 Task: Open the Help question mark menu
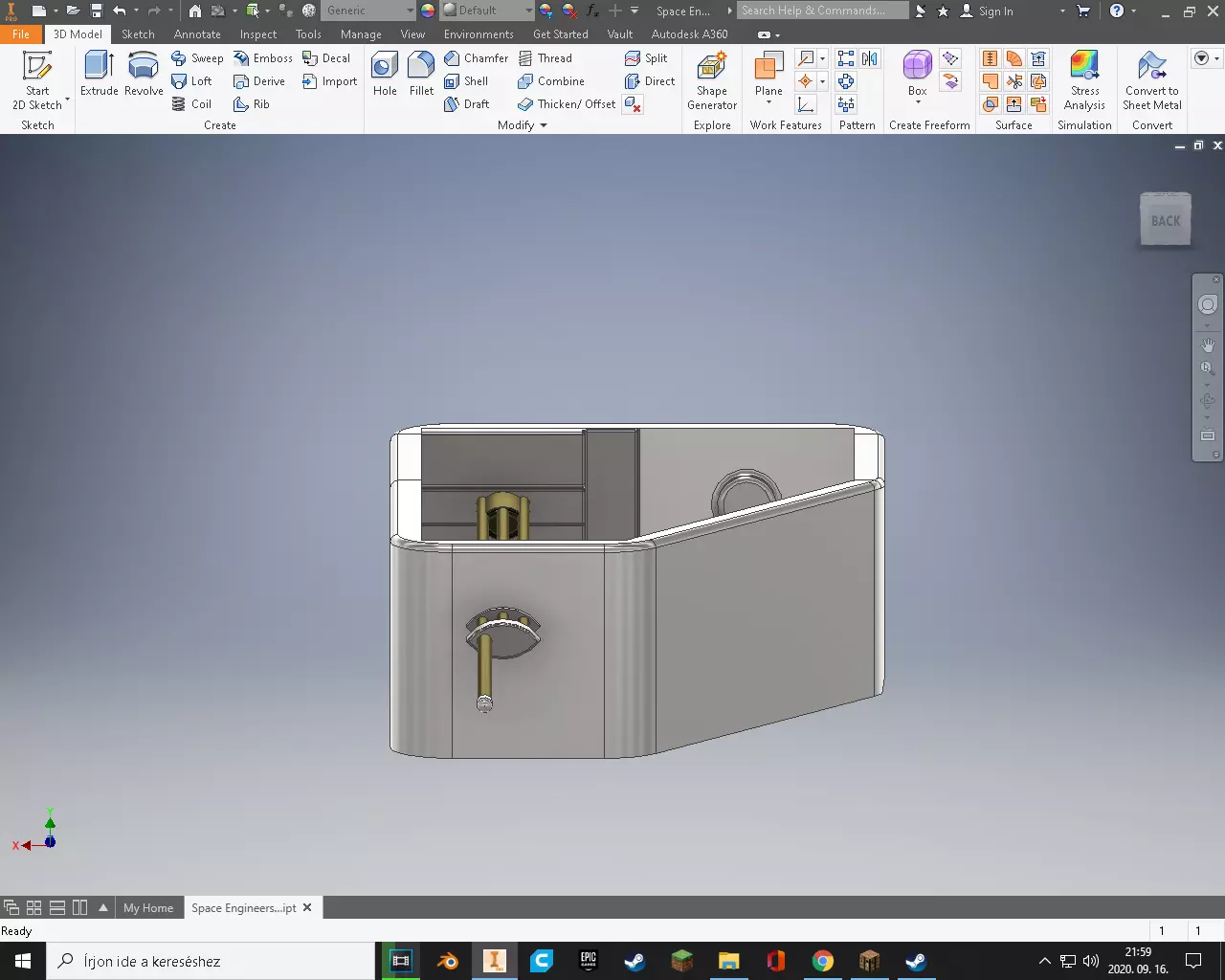(x=1116, y=11)
